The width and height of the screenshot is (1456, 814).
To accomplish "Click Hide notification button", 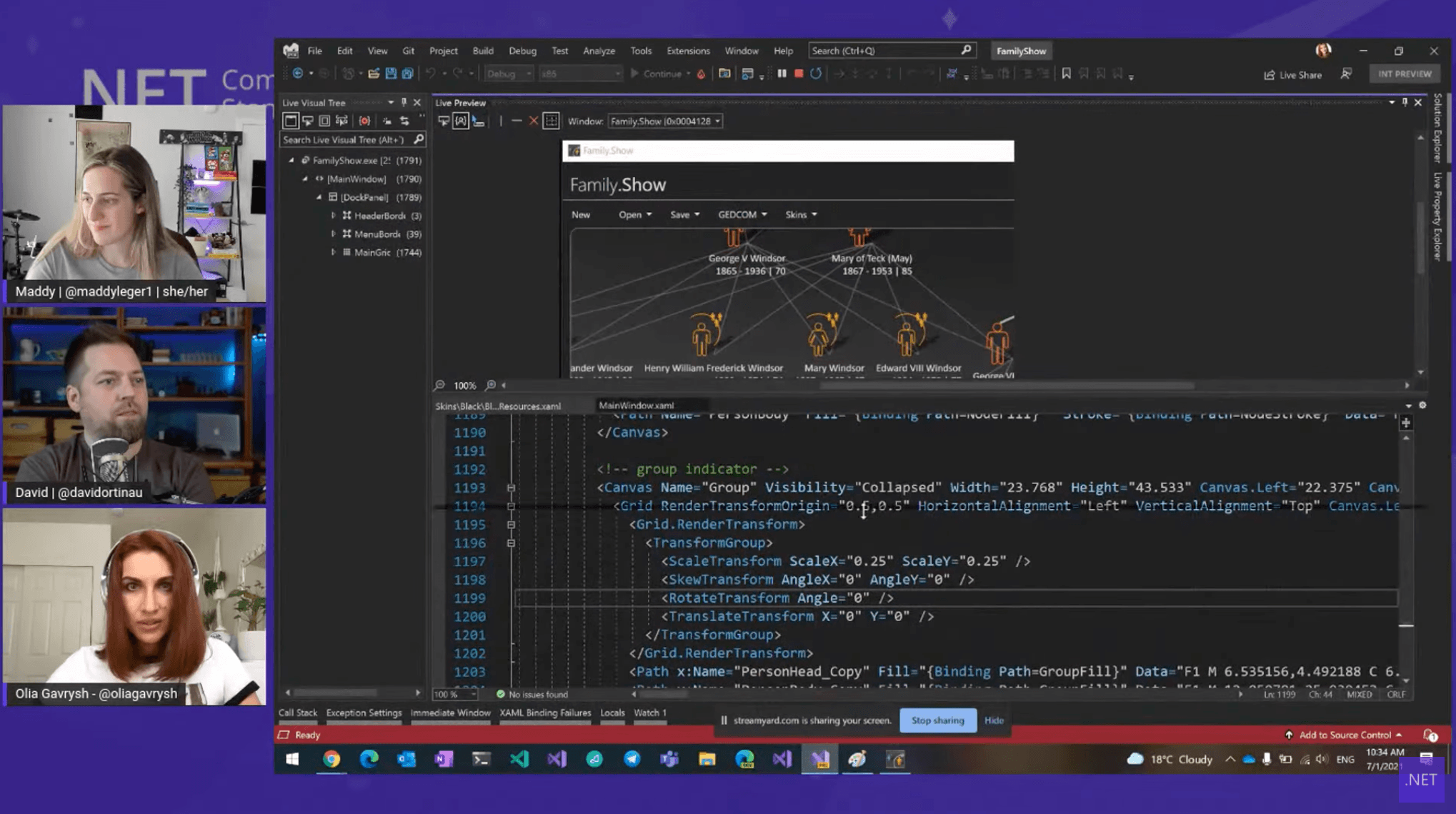I will click(993, 720).
